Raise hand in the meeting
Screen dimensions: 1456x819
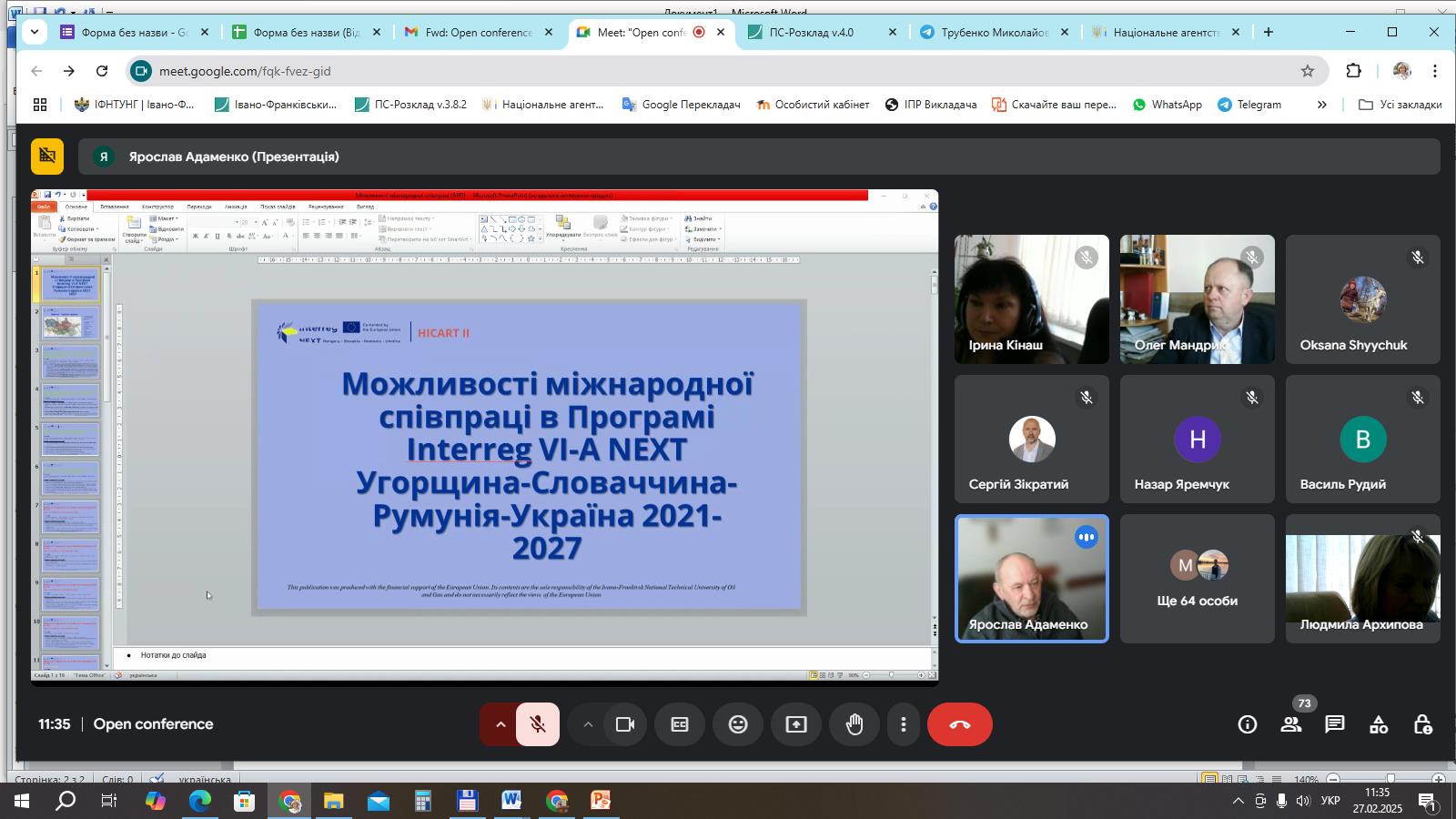coord(854,724)
